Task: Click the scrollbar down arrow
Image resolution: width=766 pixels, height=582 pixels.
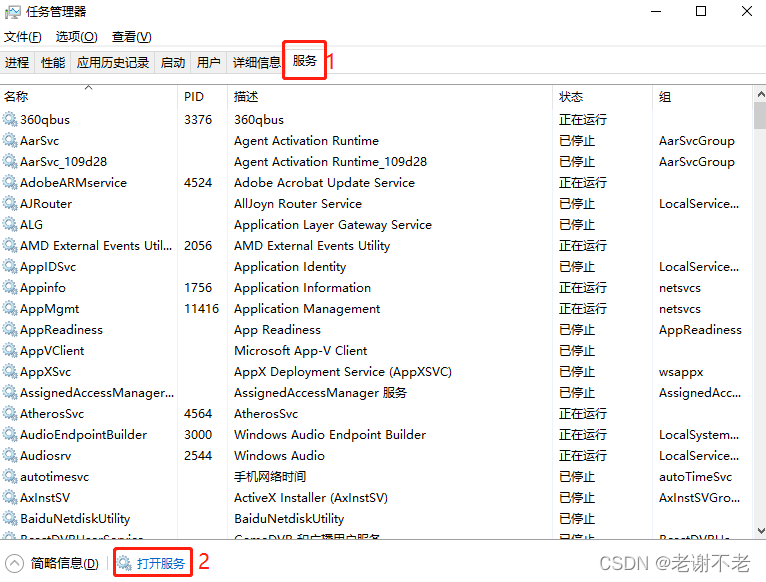Action: click(x=760, y=530)
